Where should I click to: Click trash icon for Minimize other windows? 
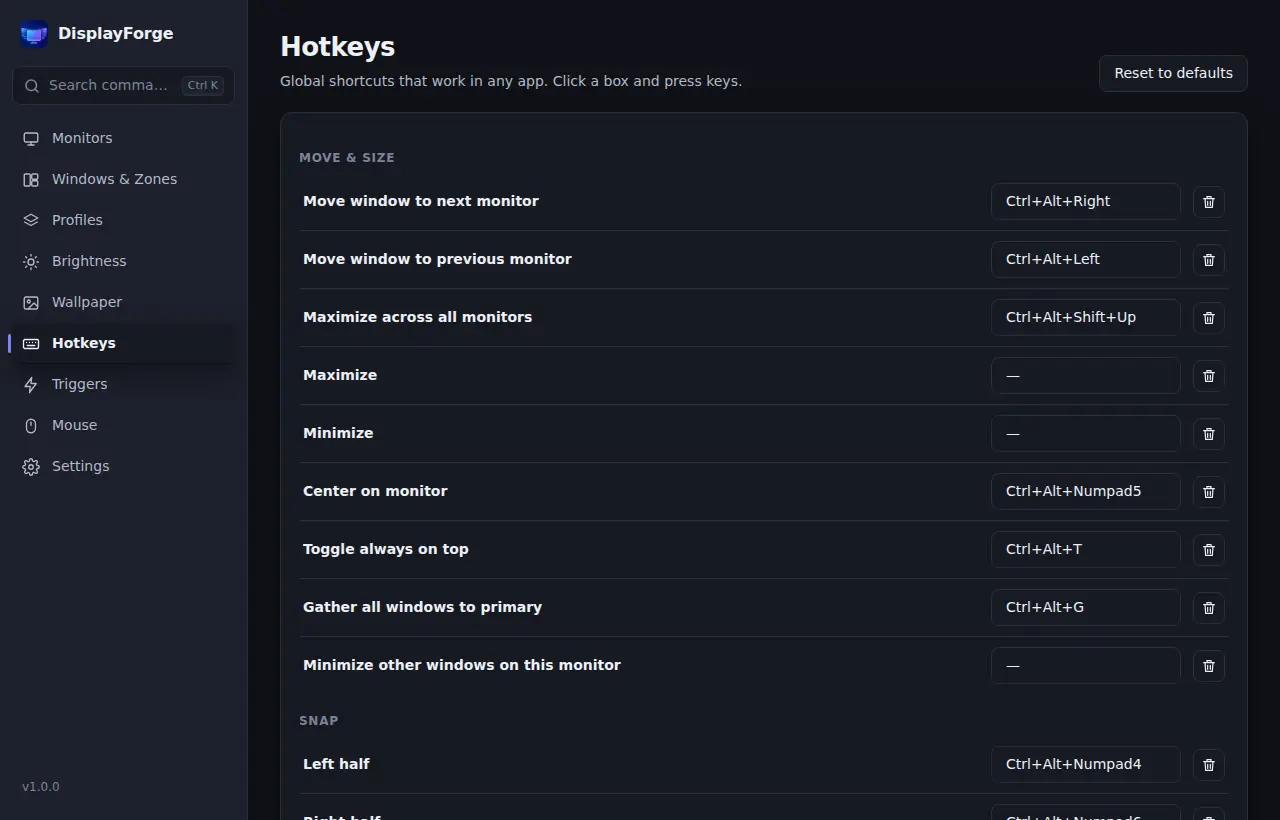pyautogui.click(x=1209, y=666)
